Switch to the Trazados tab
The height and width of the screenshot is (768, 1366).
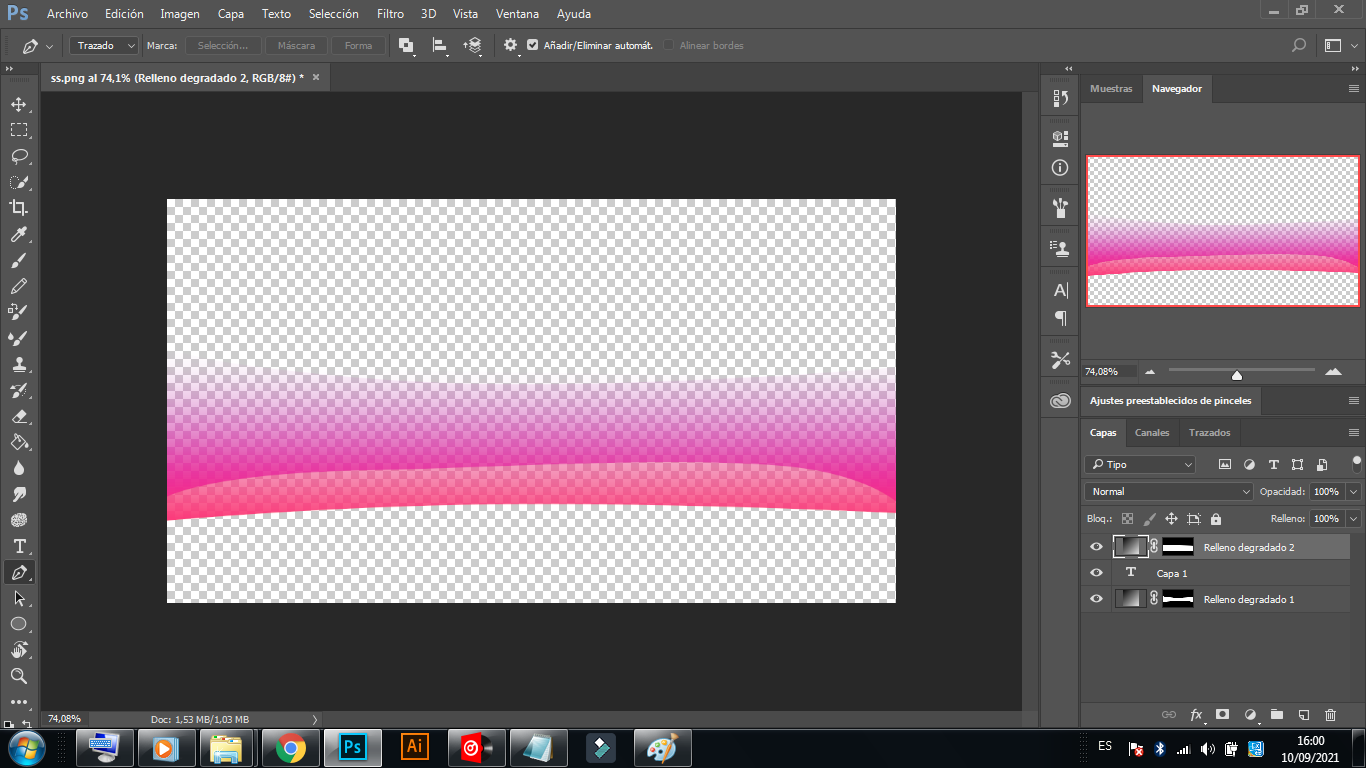tap(1210, 433)
